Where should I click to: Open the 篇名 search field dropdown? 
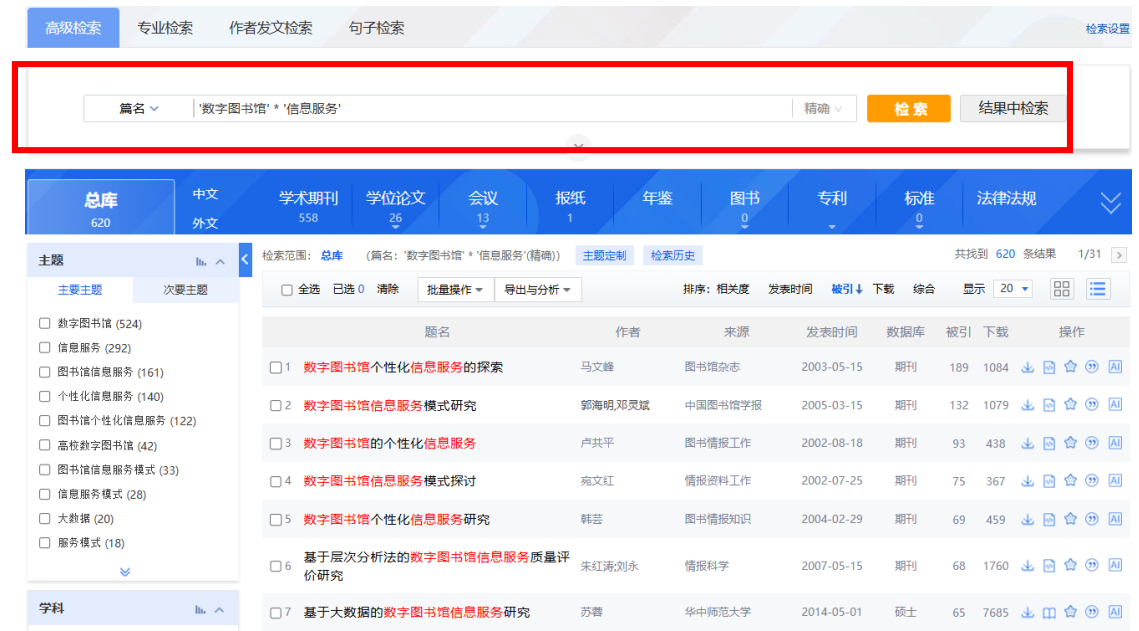click(139, 109)
